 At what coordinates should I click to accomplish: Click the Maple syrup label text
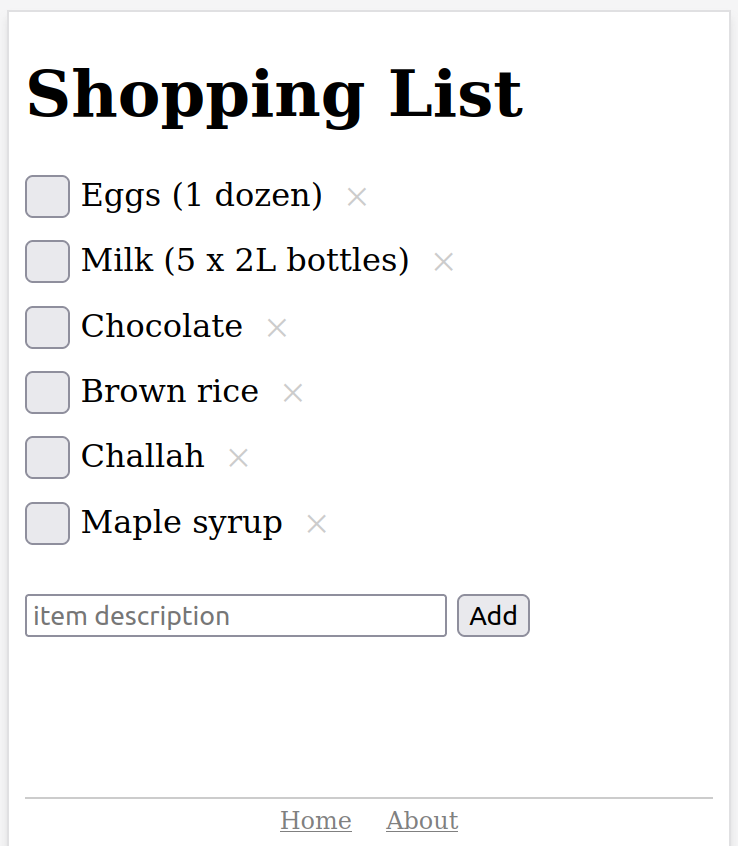coord(181,523)
